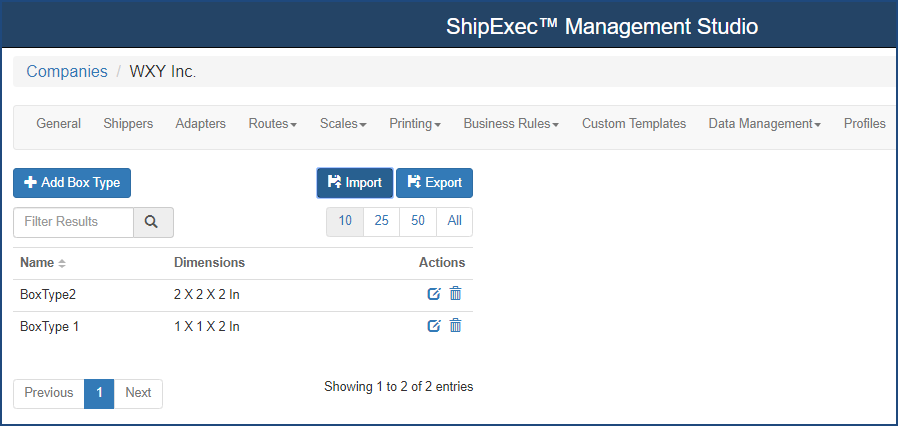Click the Add Box Type button
Viewport: 898px width, 426px height.
[72, 183]
